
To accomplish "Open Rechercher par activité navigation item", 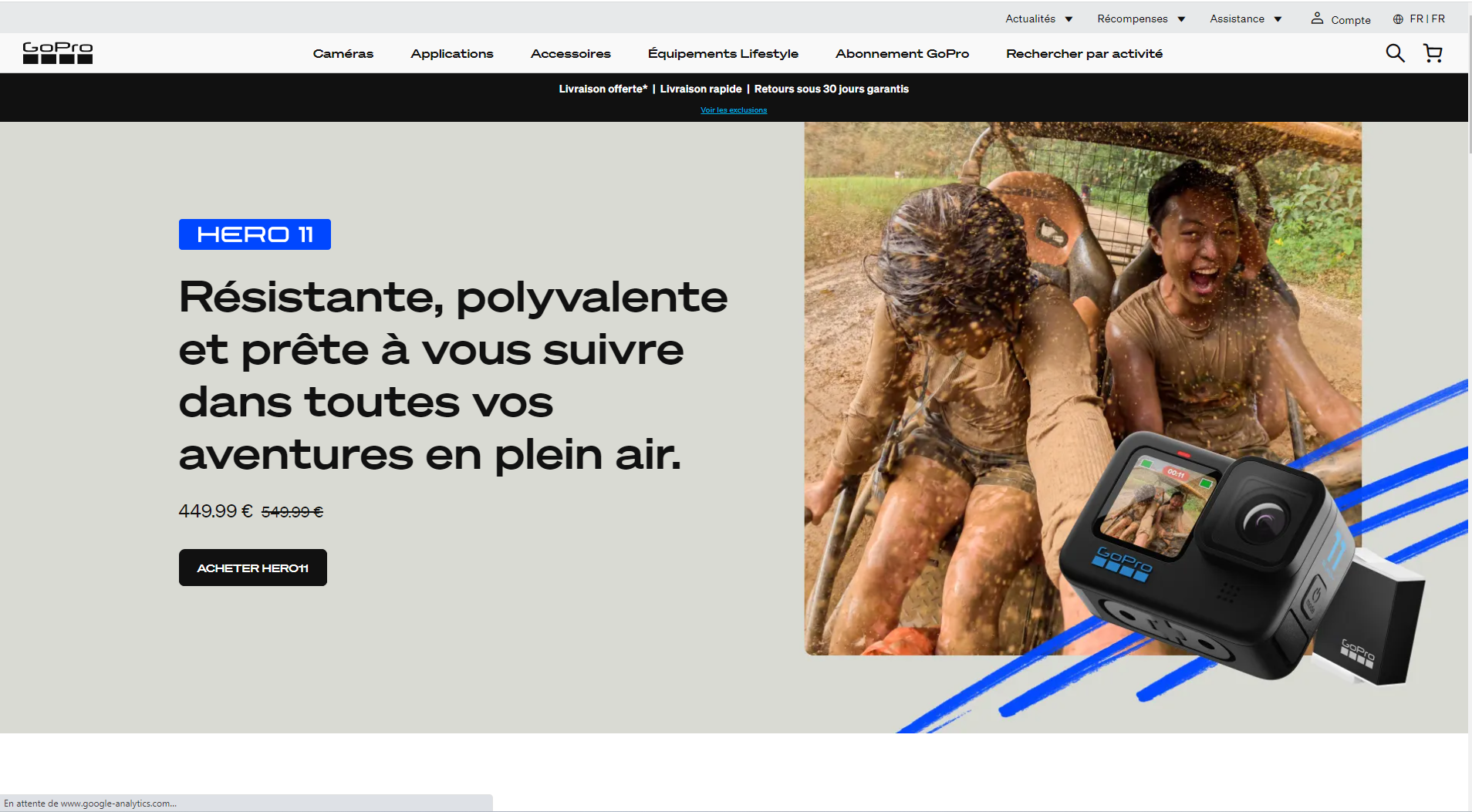I will pyautogui.click(x=1084, y=53).
